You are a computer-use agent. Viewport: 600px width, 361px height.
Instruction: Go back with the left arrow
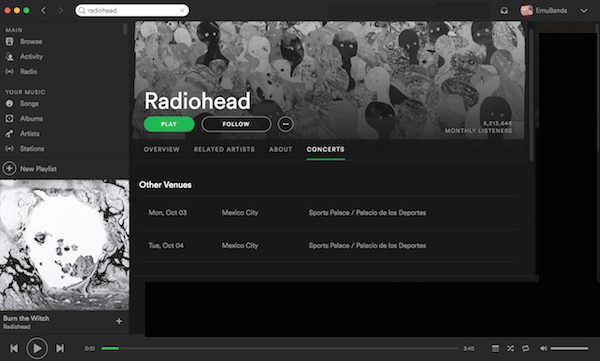(44, 10)
